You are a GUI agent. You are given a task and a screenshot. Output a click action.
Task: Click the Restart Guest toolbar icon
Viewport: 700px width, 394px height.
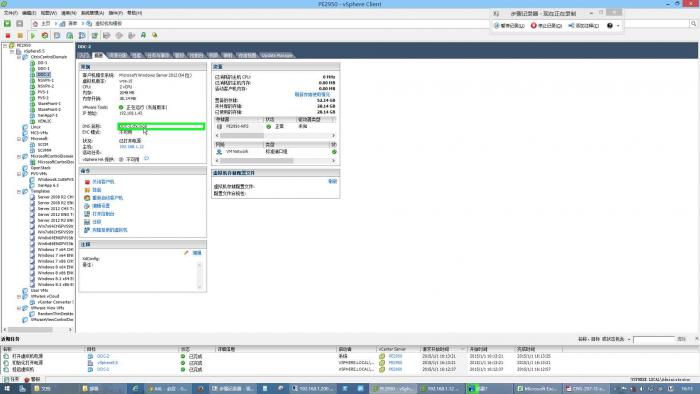coord(45,35)
